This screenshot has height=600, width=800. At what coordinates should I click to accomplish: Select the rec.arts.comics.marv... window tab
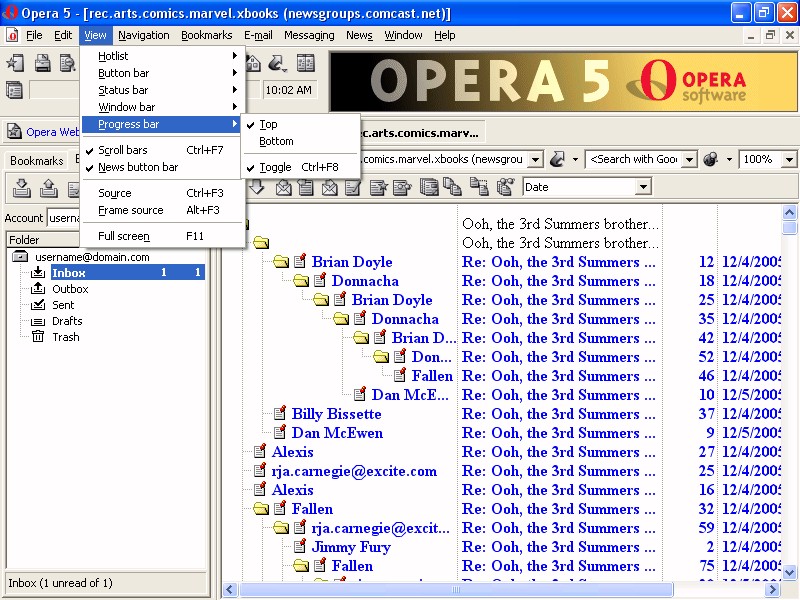(x=421, y=133)
